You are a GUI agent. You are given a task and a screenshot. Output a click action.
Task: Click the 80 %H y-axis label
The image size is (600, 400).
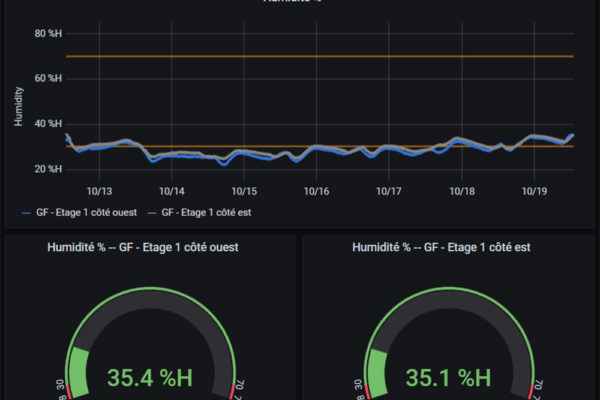click(x=48, y=34)
